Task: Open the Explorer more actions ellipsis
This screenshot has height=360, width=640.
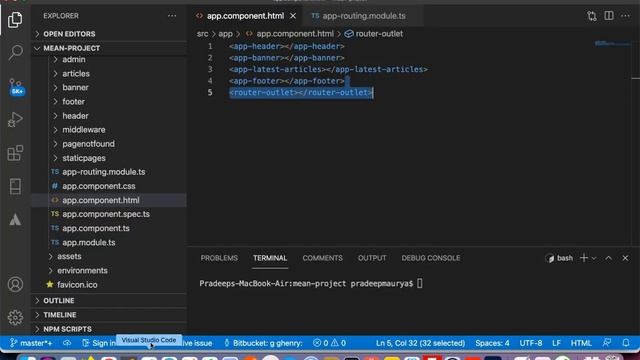Action: point(172,16)
